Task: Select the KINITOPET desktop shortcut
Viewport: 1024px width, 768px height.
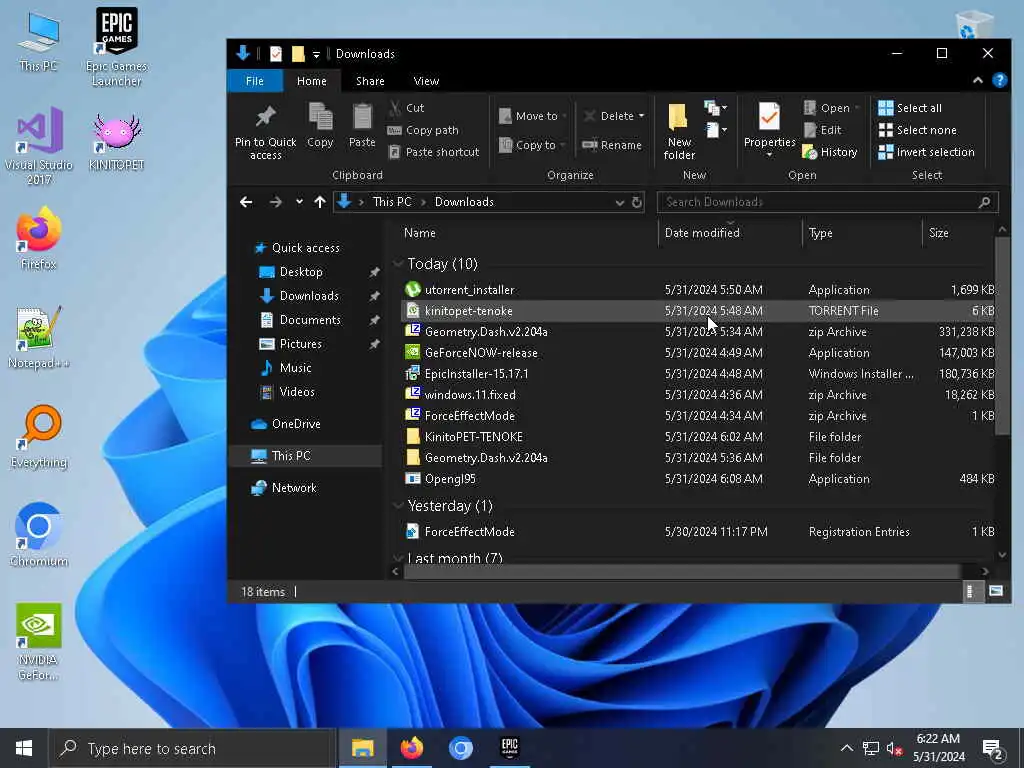Action: pyautogui.click(x=116, y=142)
